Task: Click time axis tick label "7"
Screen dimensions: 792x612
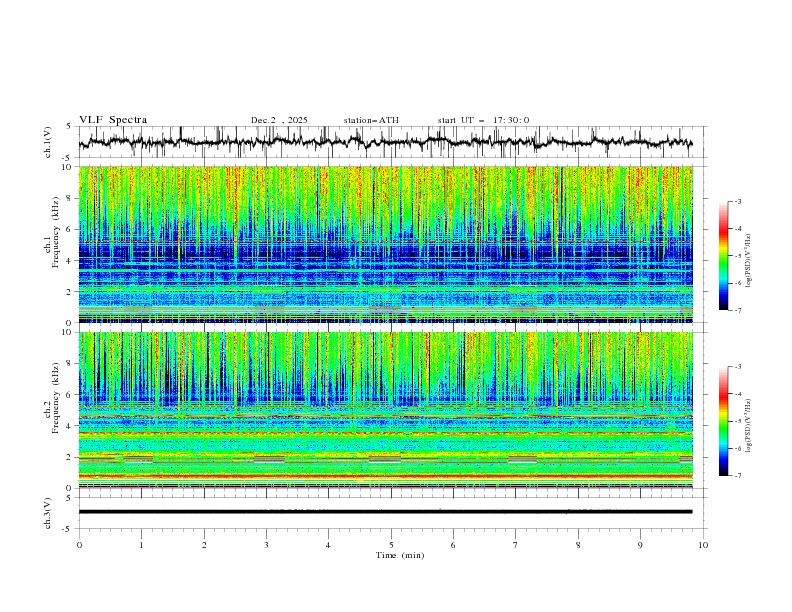Action: (x=516, y=545)
